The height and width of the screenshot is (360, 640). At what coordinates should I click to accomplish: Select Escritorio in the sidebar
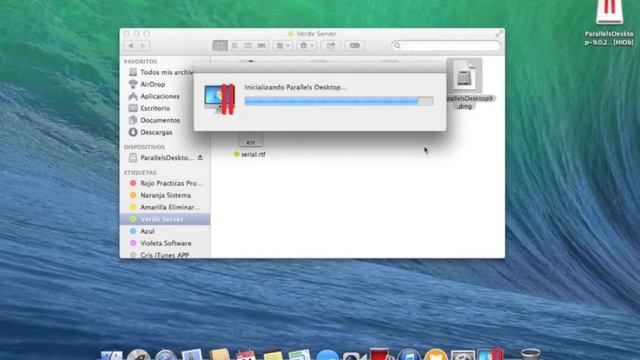[149, 108]
